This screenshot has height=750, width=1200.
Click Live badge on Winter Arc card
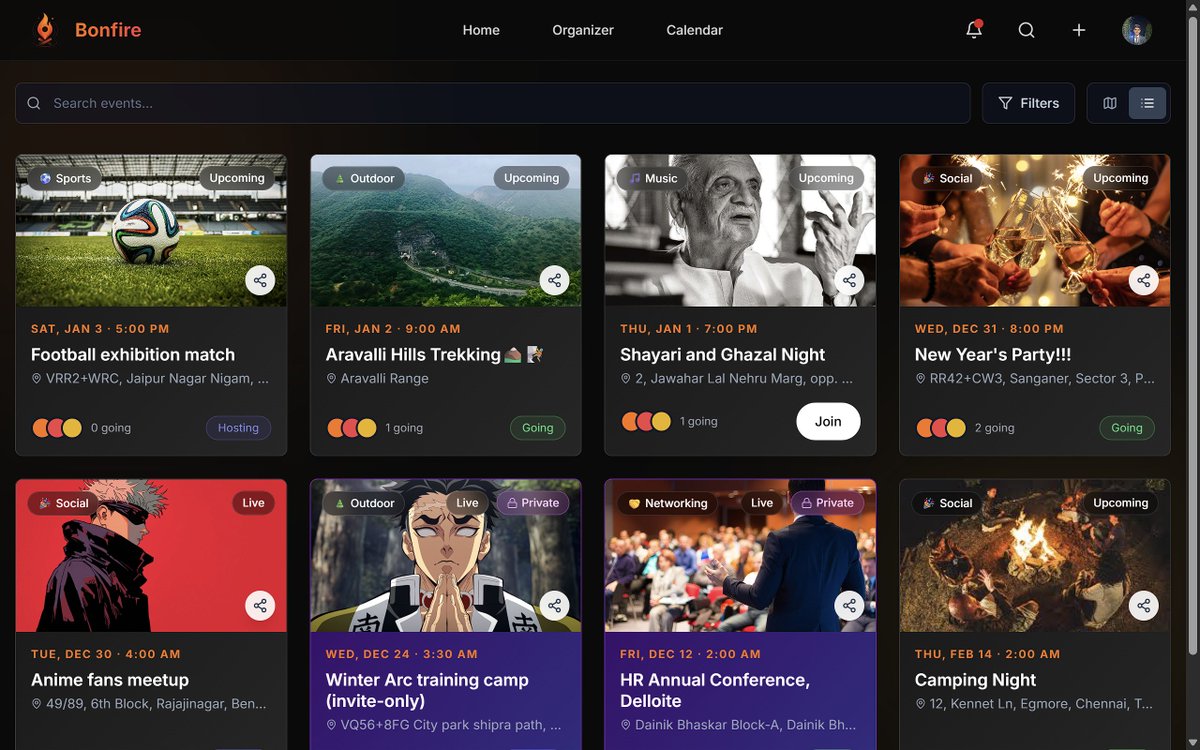[467, 503]
